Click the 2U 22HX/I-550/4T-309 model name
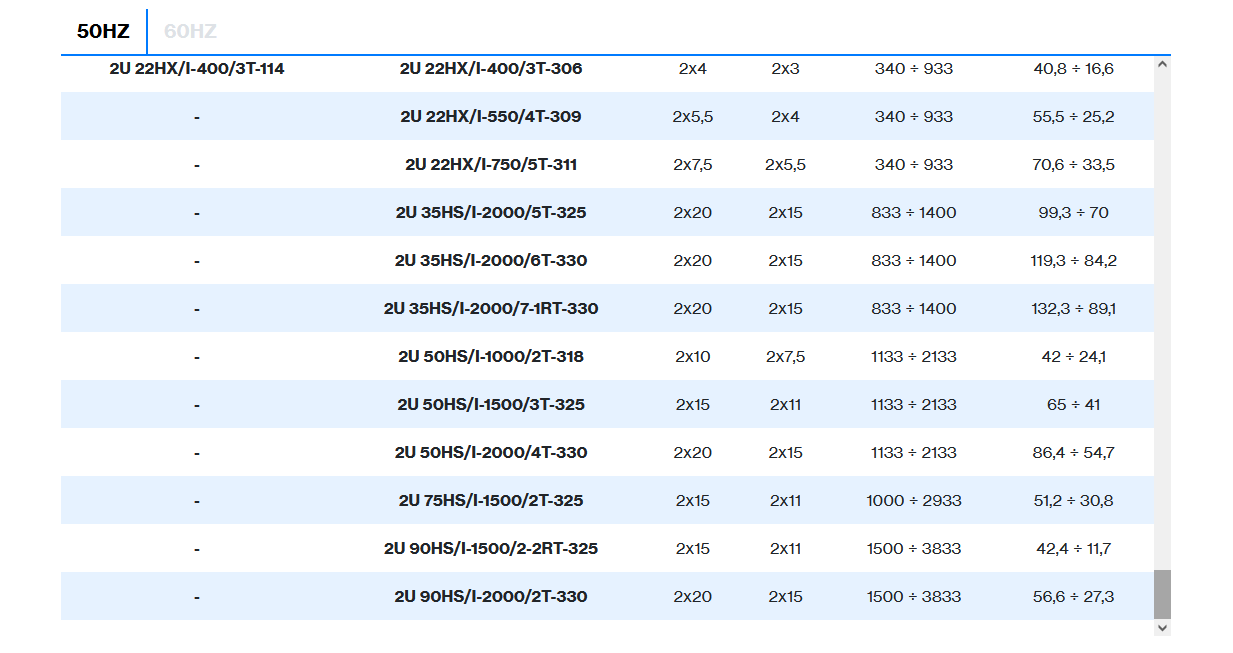Viewport: 1233px width, 653px height. click(491, 117)
